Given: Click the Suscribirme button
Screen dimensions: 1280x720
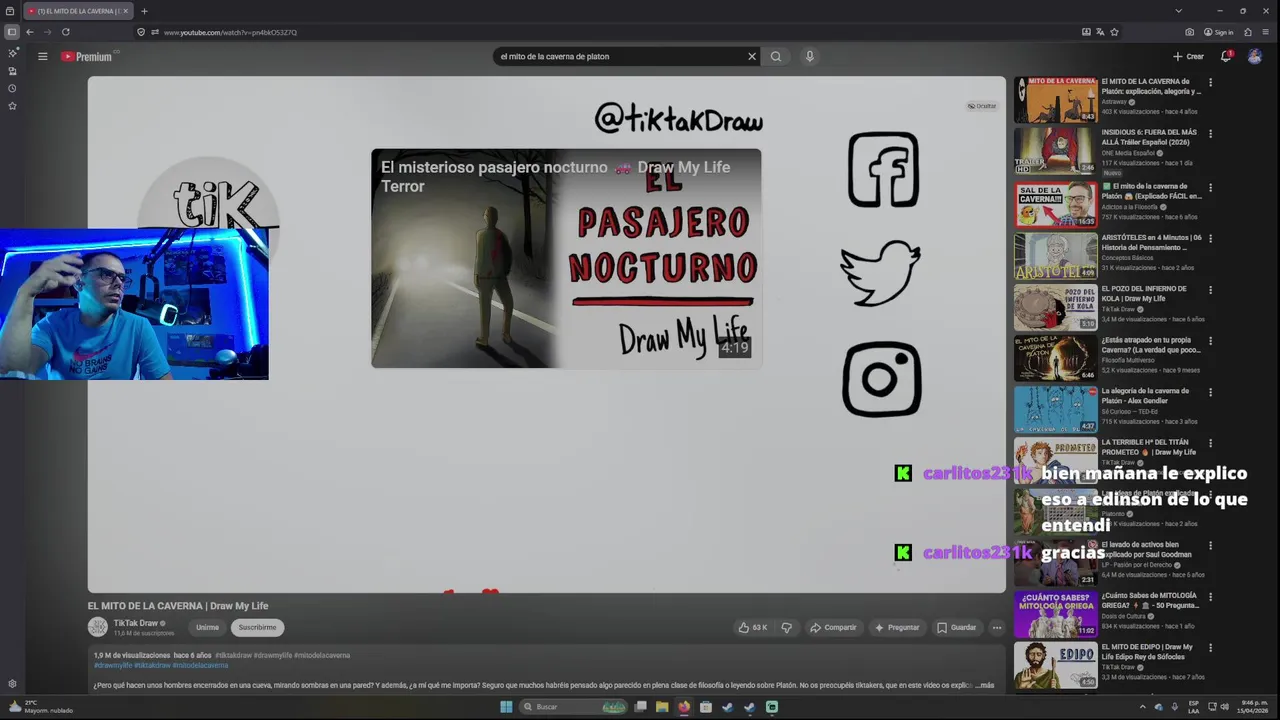Looking at the screenshot, I should point(257,627).
